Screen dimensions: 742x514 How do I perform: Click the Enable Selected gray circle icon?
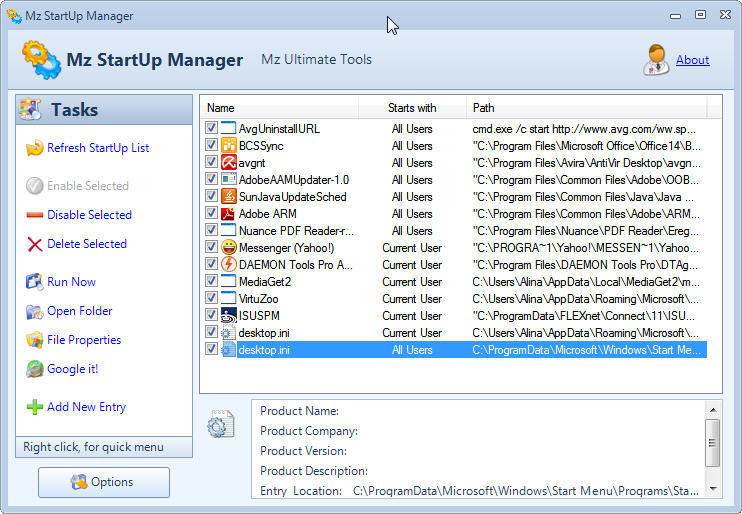click(35, 186)
